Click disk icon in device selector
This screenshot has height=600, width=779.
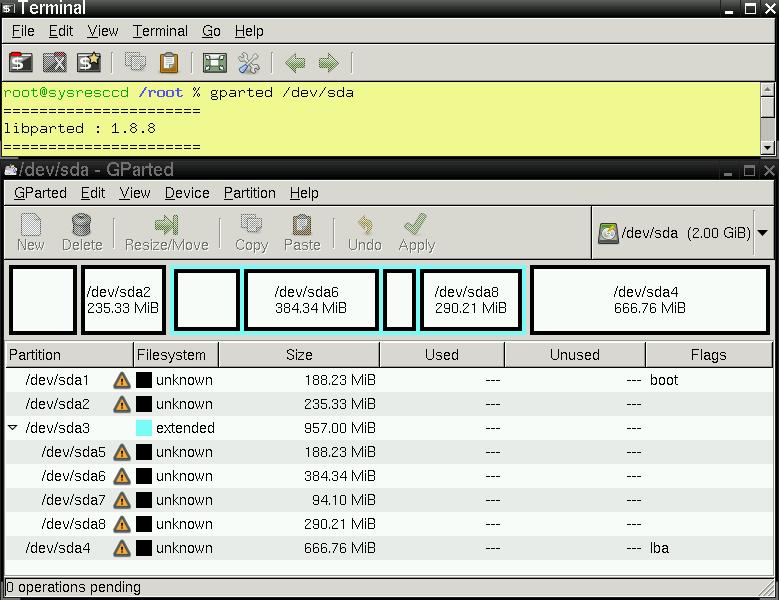[608, 233]
